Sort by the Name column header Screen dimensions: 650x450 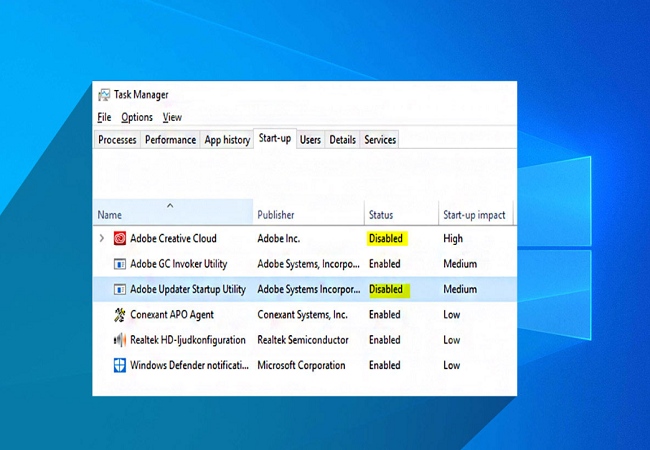[x=173, y=212]
